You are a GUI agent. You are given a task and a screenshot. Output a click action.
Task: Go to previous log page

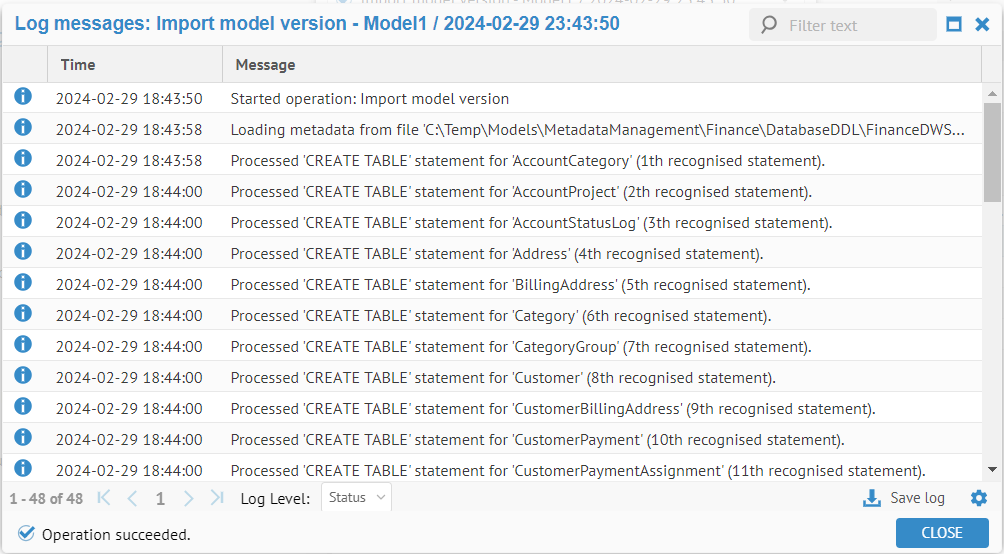click(x=132, y=498)
